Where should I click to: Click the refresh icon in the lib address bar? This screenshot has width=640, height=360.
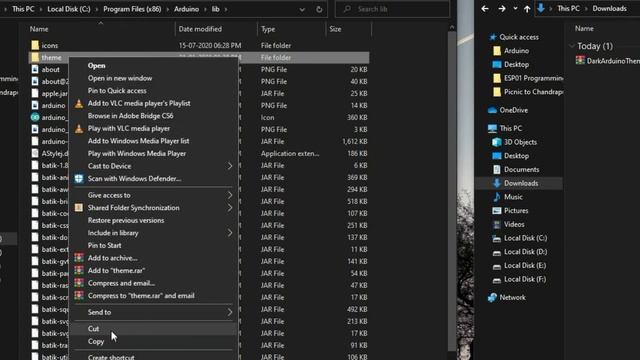319,9
